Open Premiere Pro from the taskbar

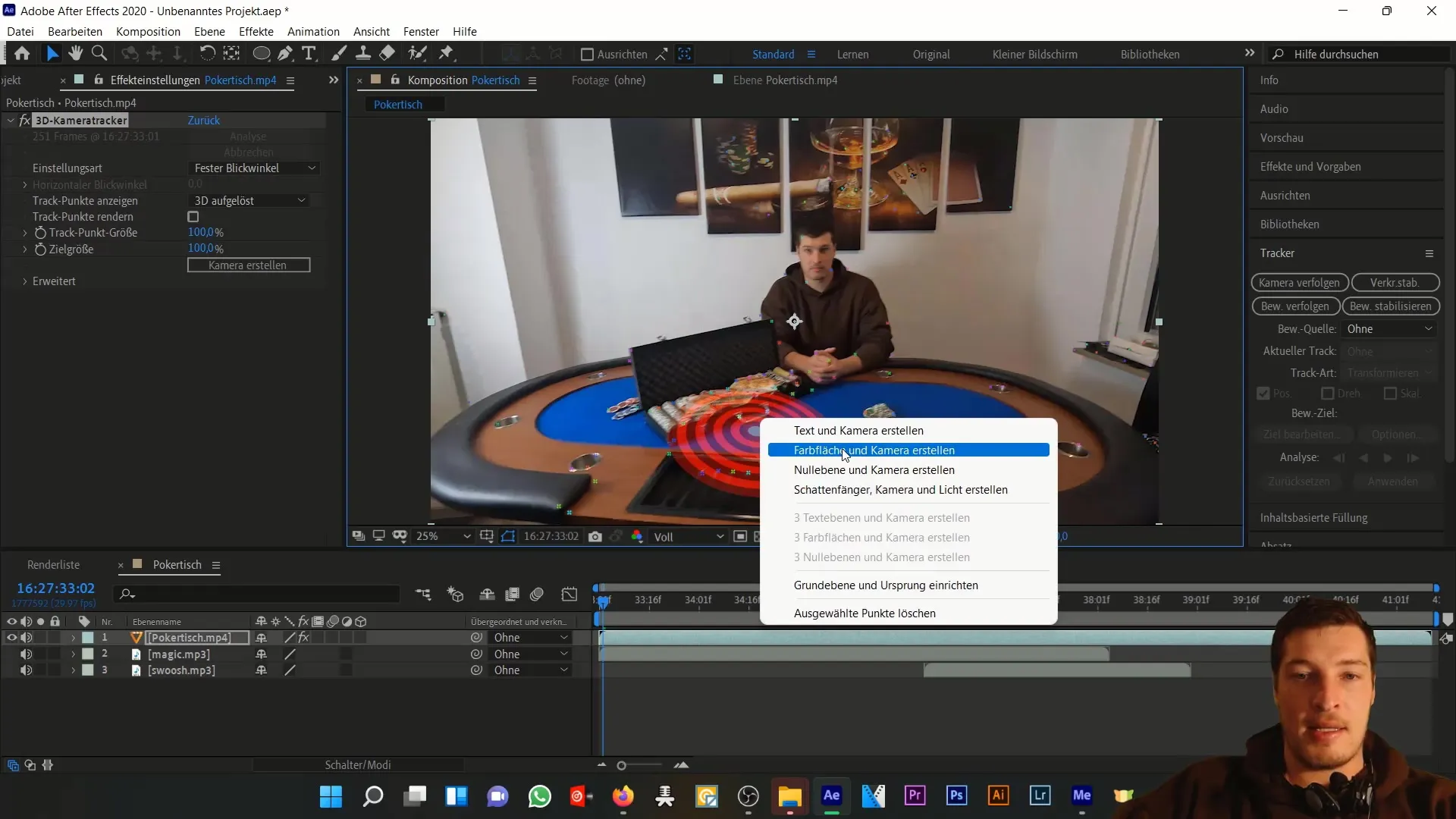tap(915, 795)
